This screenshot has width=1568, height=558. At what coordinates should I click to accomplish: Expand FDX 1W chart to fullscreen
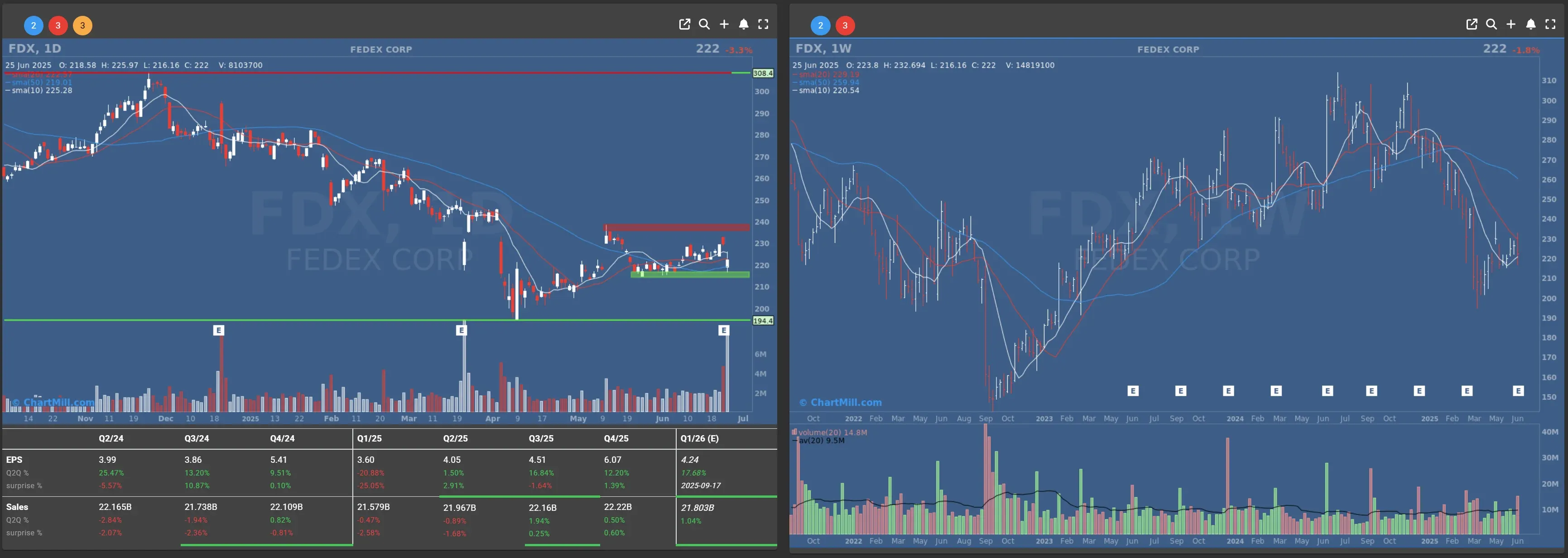(1550, 24)
